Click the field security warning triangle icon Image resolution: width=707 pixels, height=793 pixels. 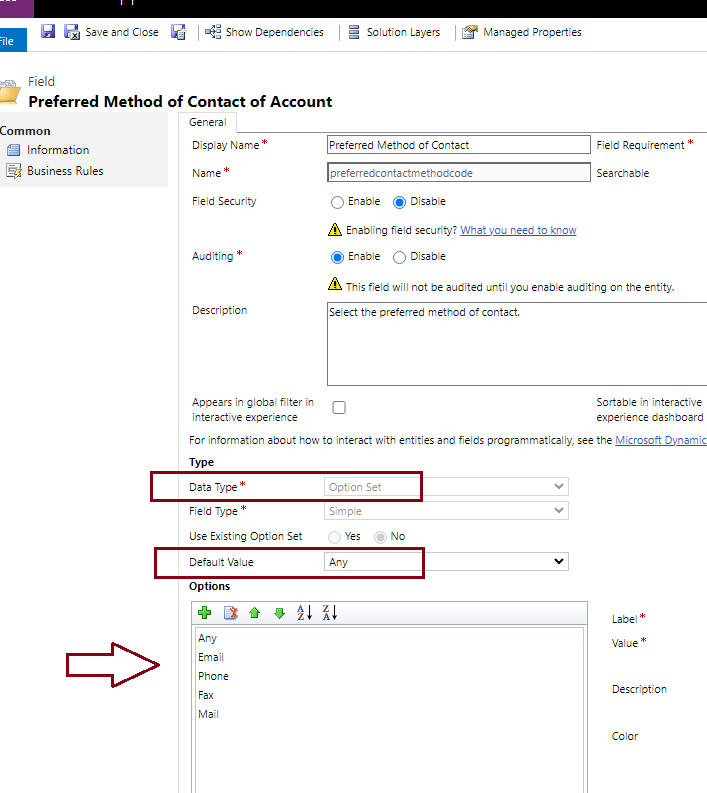coord(335,230)
